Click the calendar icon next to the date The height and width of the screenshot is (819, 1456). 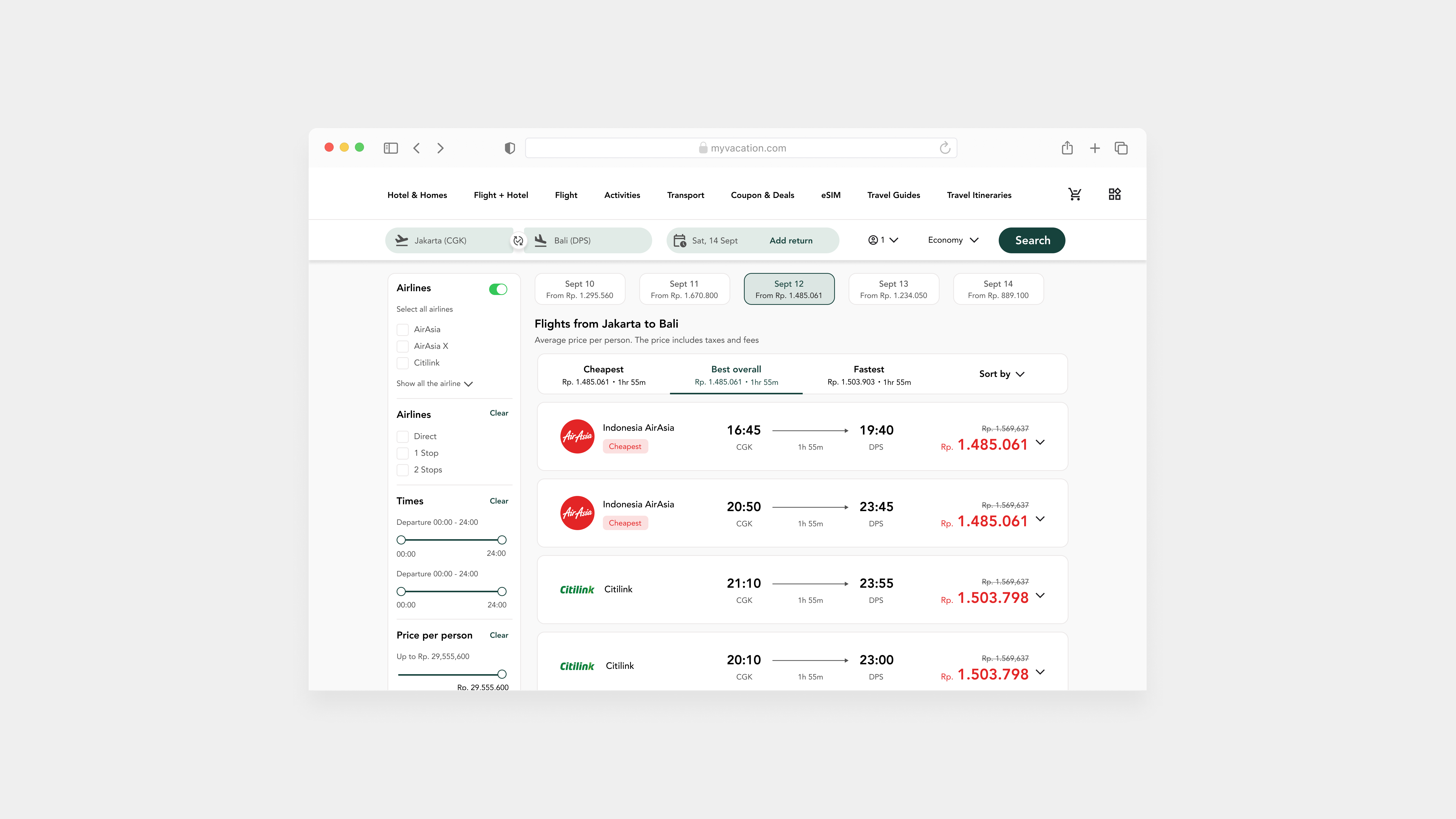679,241
